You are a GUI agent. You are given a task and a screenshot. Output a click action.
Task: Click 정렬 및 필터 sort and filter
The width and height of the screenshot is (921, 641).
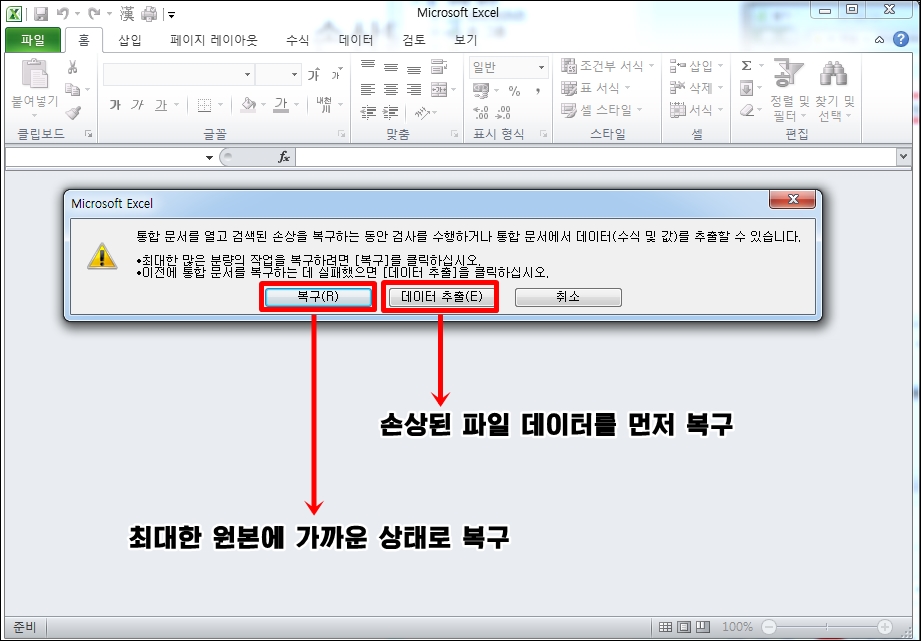(x=789, y=89)
